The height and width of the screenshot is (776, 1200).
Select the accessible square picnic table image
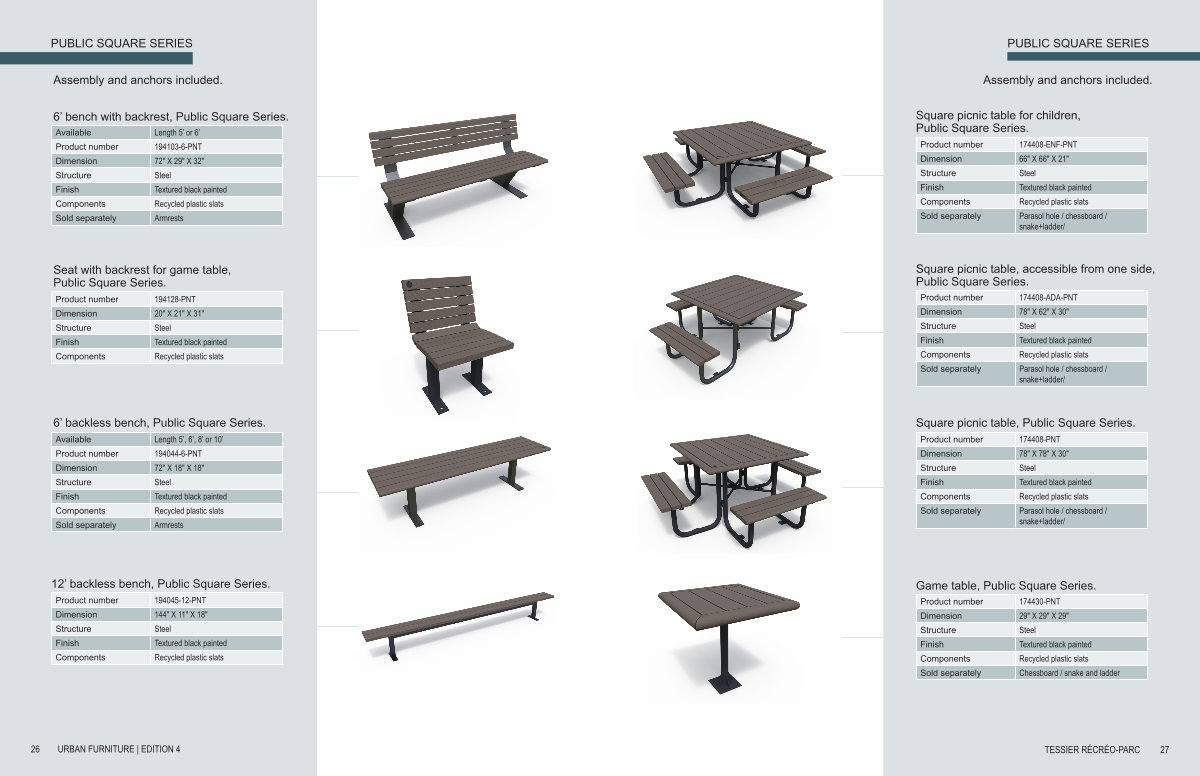pyautogui.click(x=728, y=326)
